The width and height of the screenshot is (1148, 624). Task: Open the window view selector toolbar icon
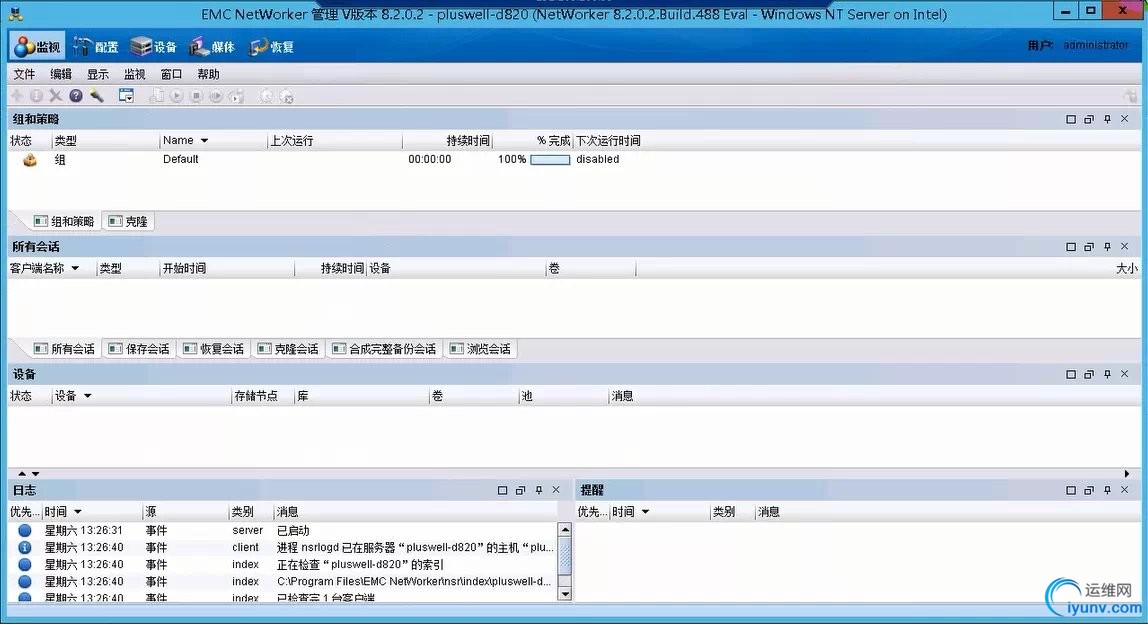coord(126,96)
